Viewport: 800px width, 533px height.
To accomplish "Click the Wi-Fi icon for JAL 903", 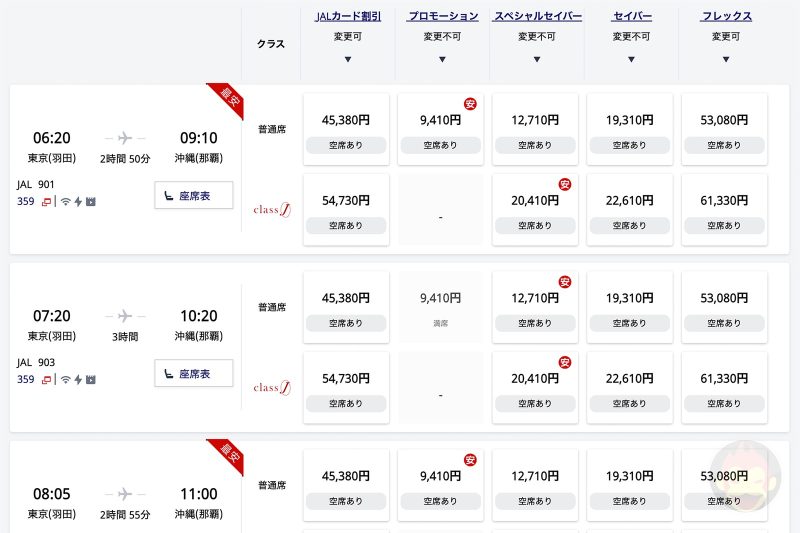I will coord(66,379).
